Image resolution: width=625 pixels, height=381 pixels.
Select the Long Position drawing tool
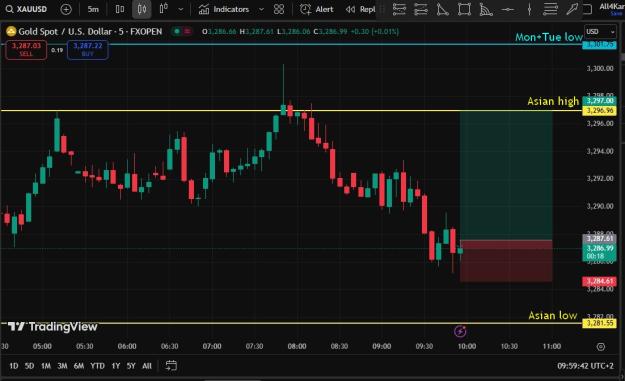click(x=399, y=9)
